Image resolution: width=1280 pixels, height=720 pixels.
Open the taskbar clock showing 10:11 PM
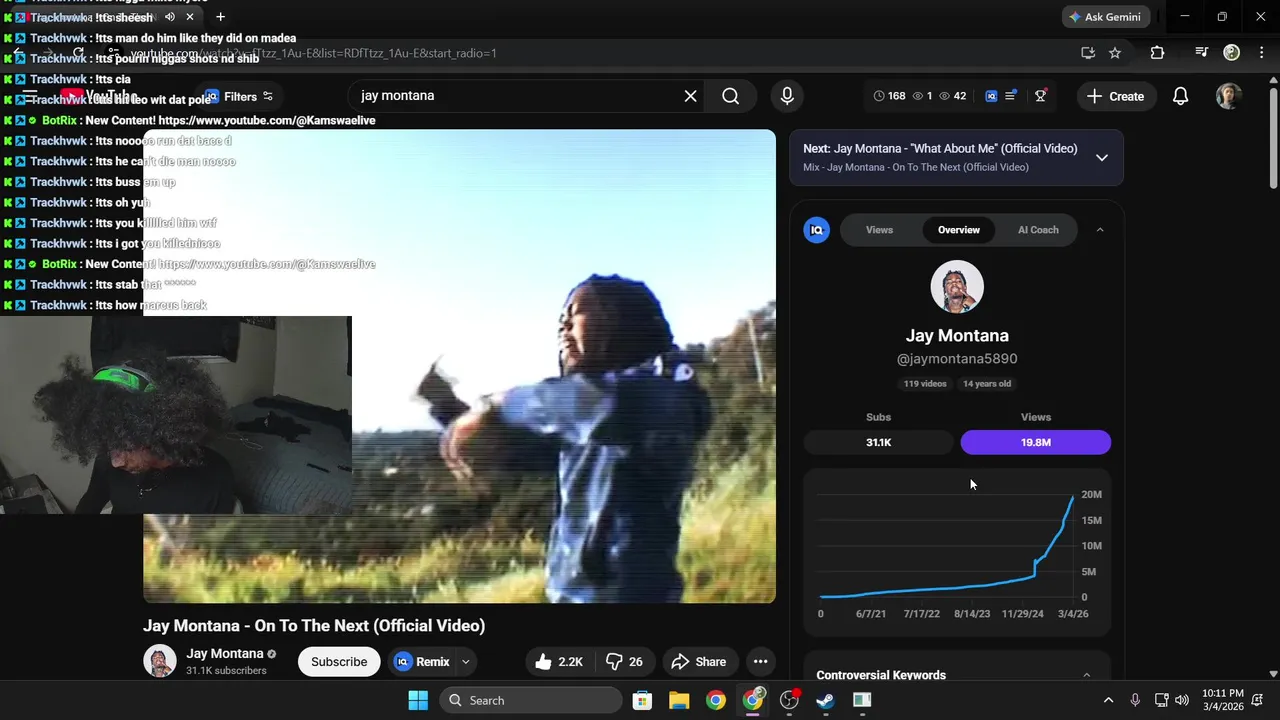tap(1223, 700)
